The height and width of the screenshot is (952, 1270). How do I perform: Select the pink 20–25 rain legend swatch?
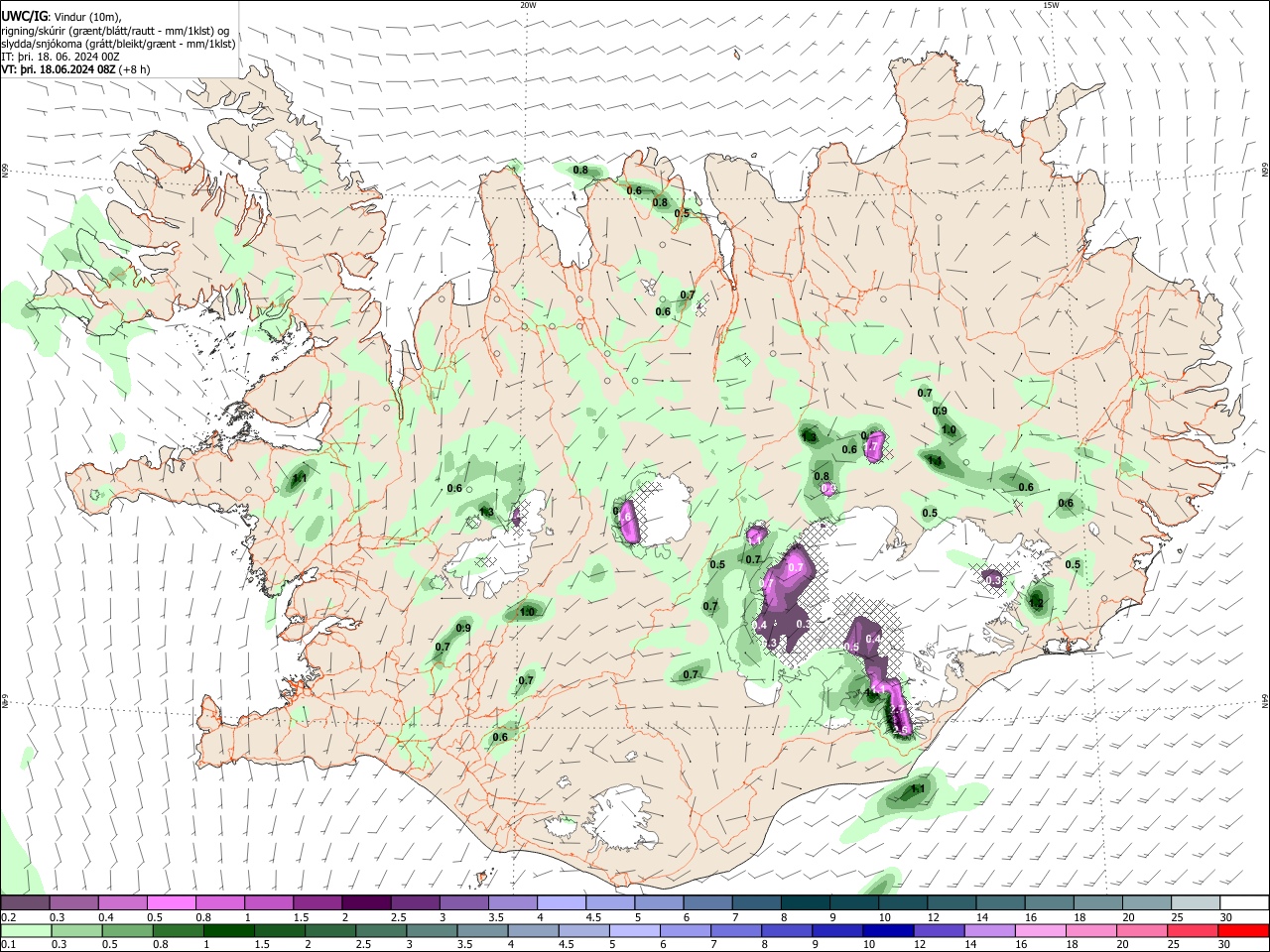1142,930
